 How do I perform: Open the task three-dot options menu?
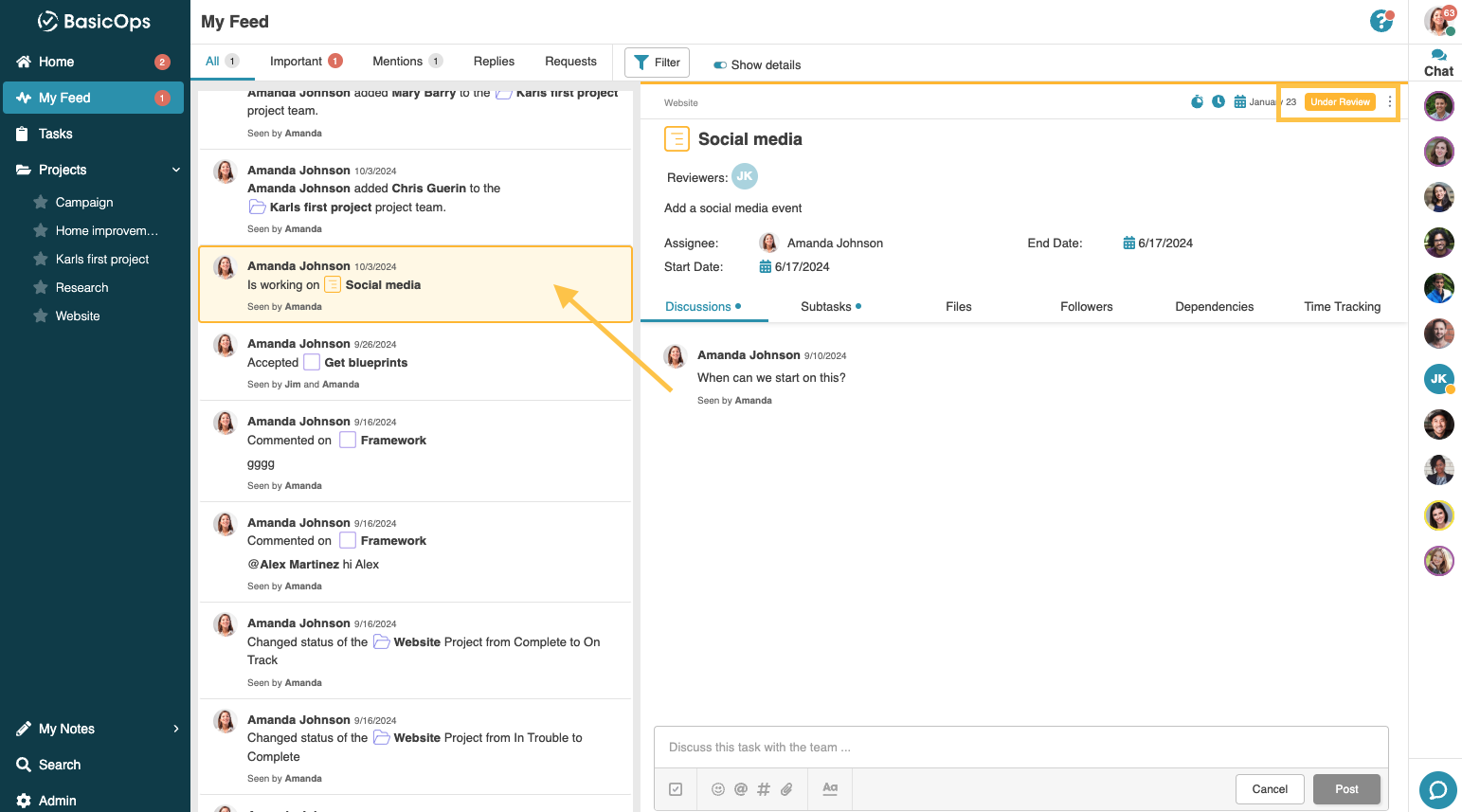pos(1390,101)
